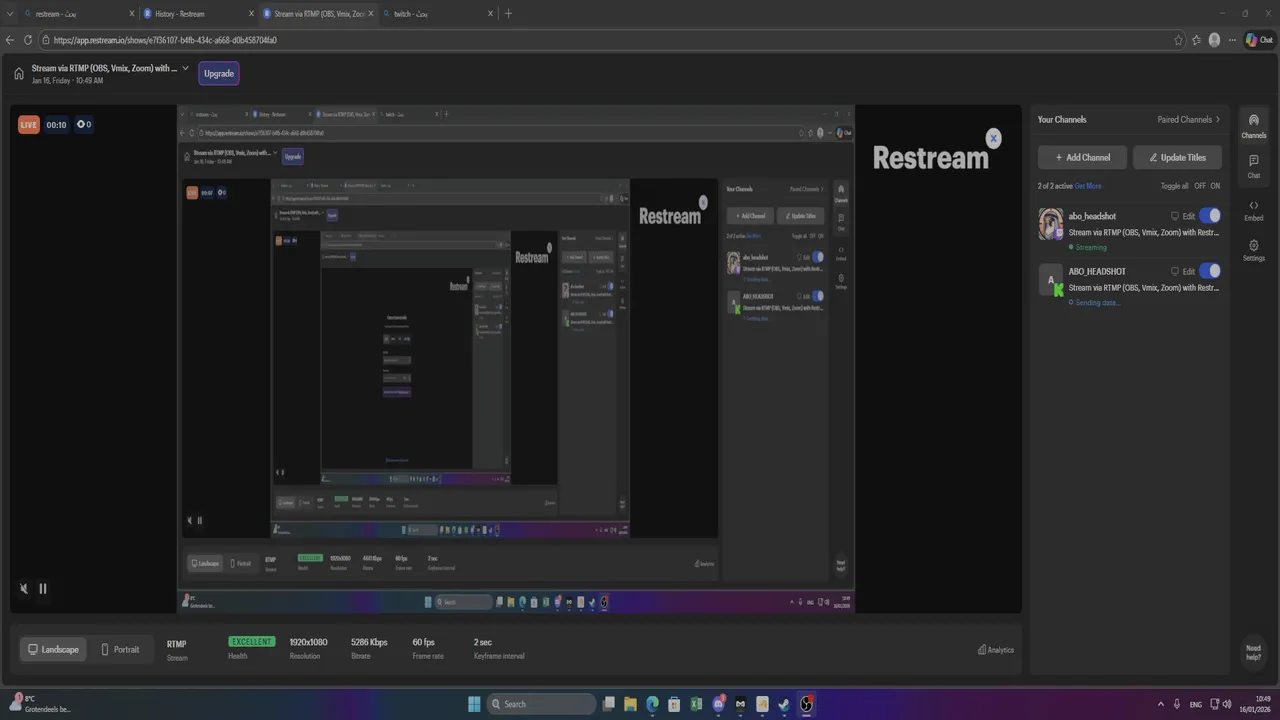Click the EXCELLENT health indicator
1280x720 pixels.
pyautogui.click(x=251, y=642)
